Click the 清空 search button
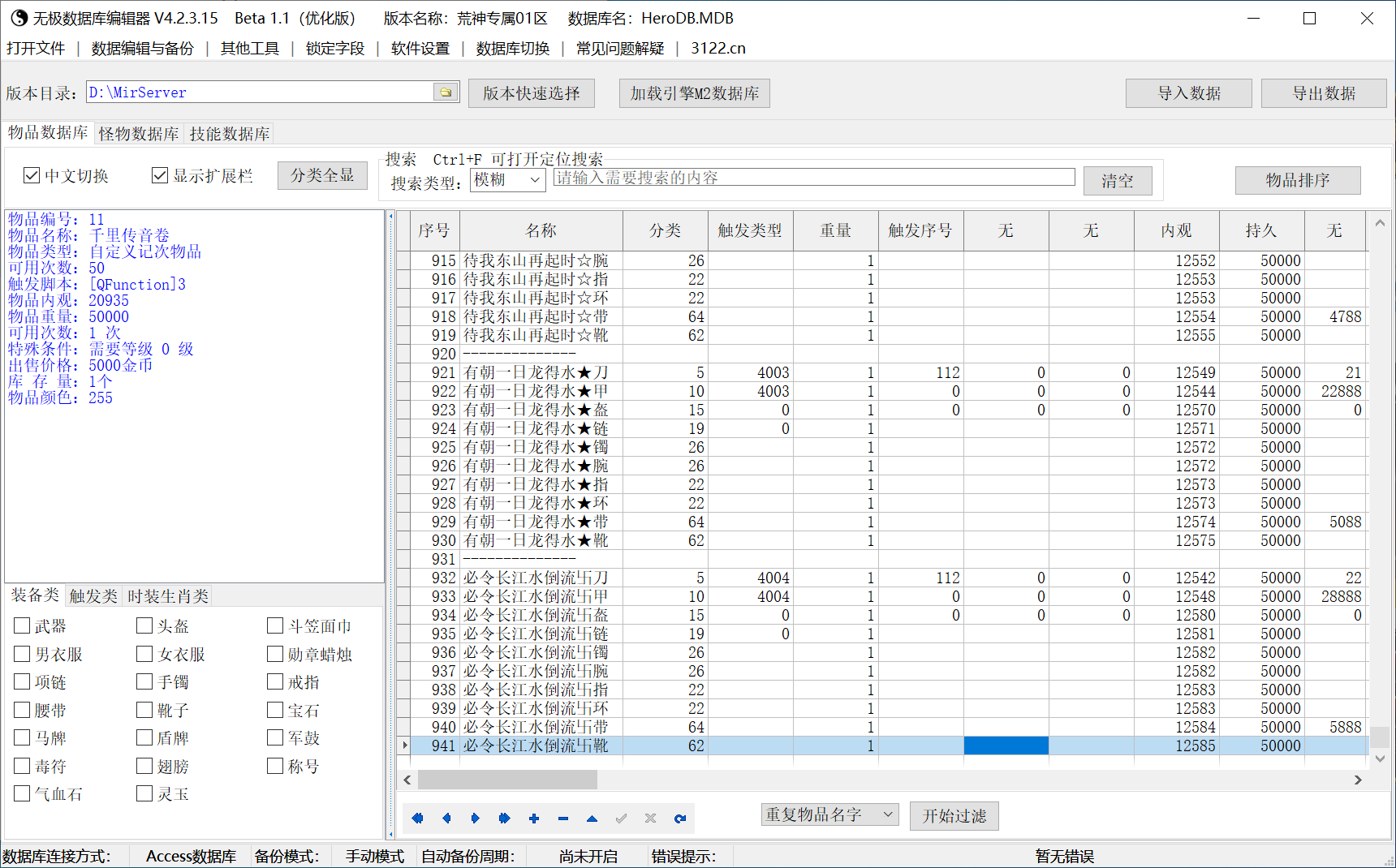Viewport: 1396px width, 868px height. pyautogui.click(x=1118, y=181)
